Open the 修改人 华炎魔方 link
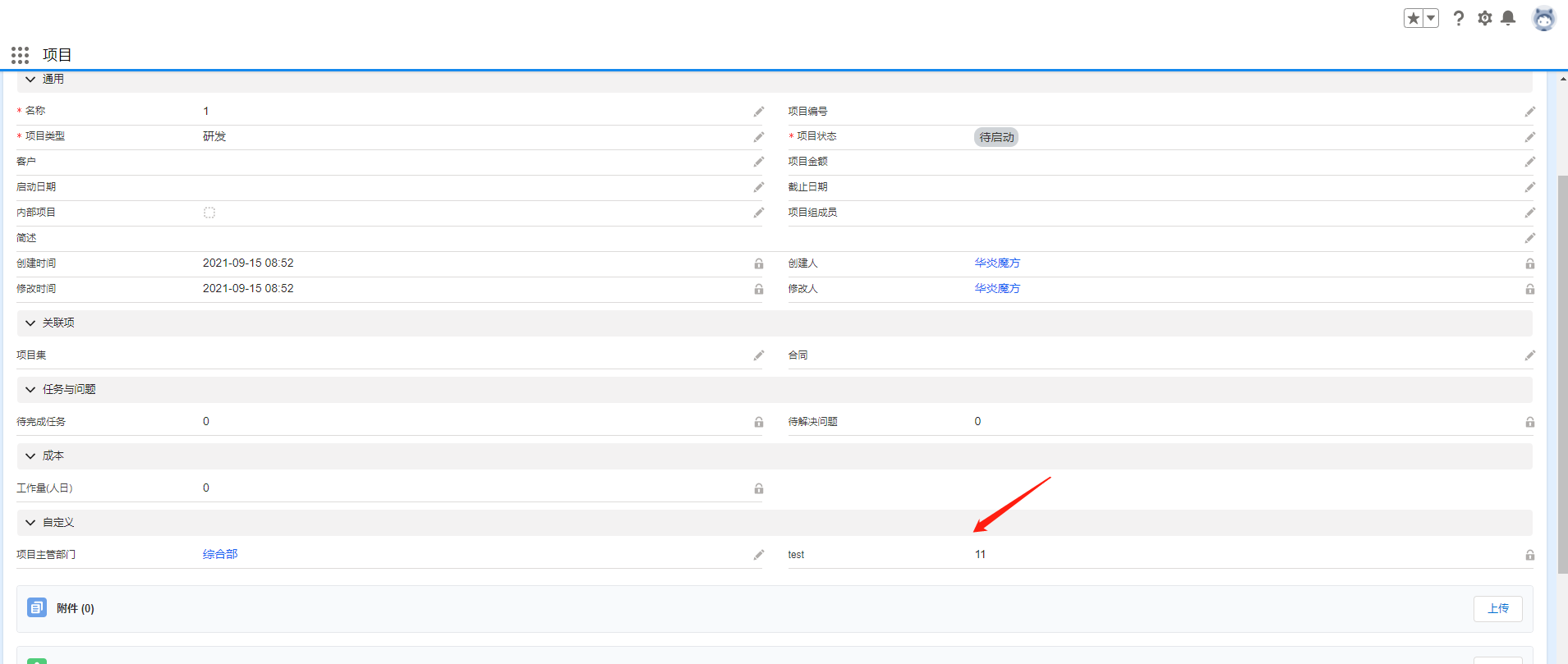The image size is (1568, 664). pos(997,289)
